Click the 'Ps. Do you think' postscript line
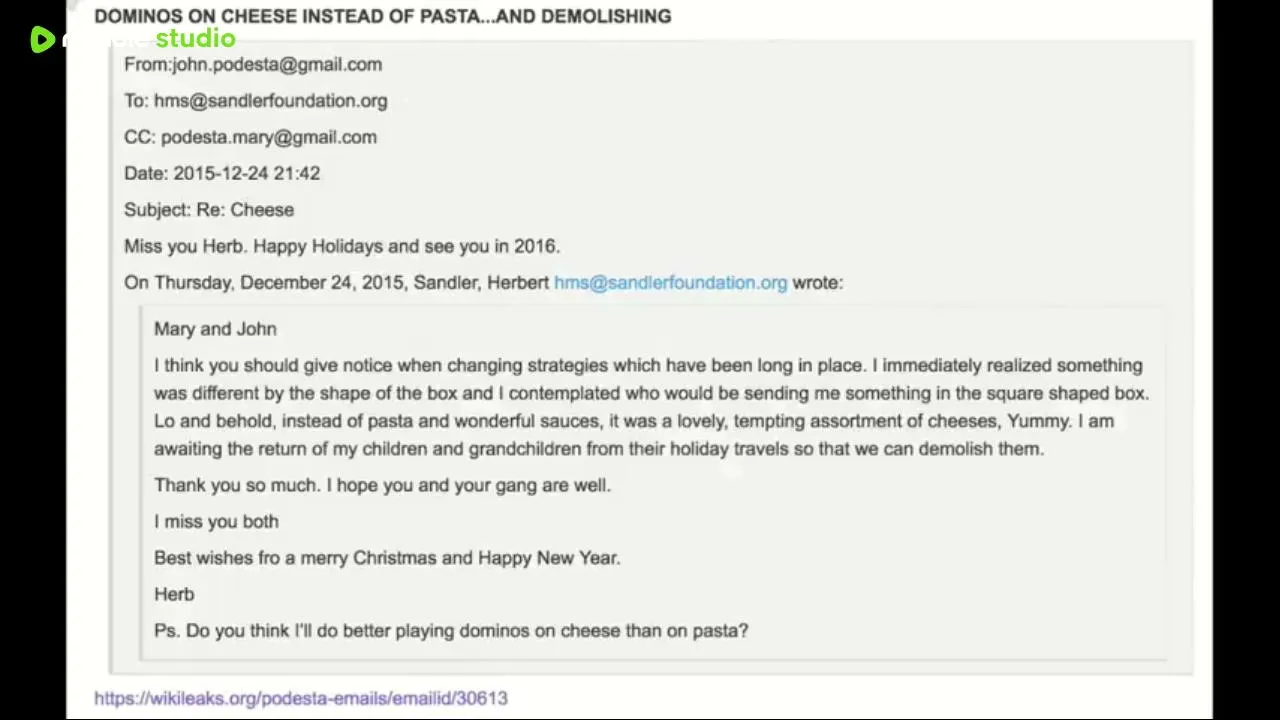 [x=451, y=630]
